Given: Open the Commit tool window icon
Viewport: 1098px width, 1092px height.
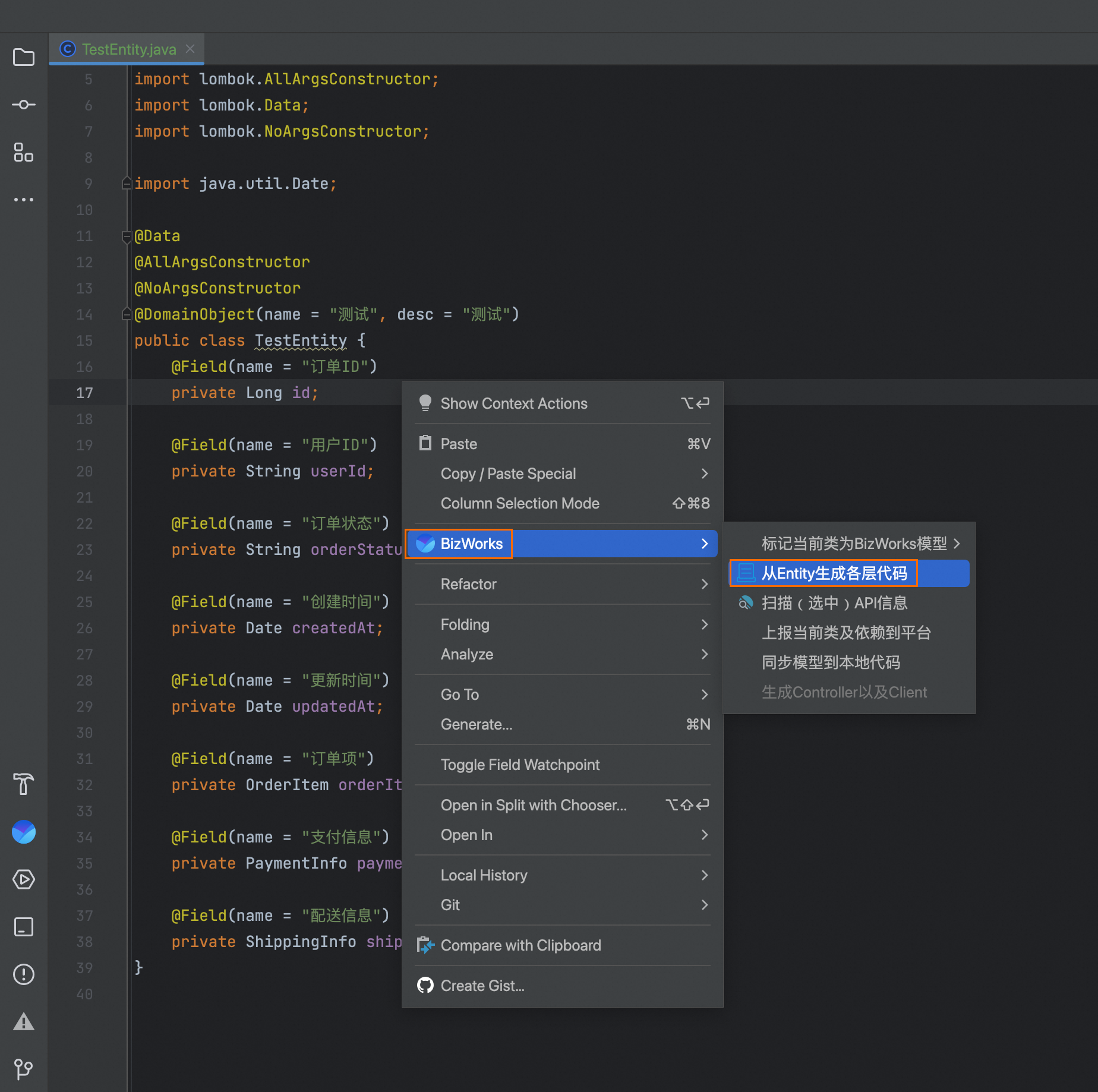Looking at the screenshot, I should click(24, 105).
